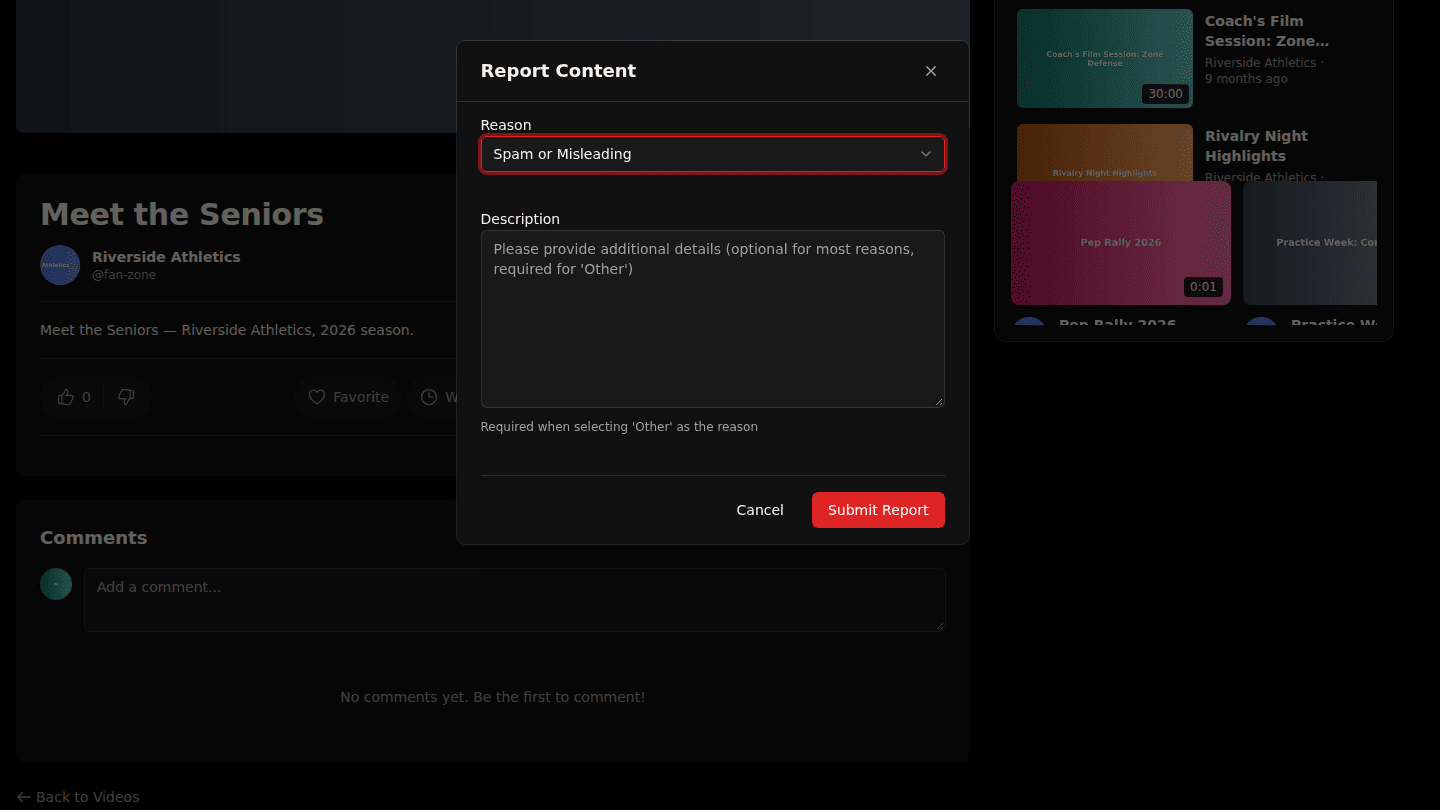Click the 0:01 duration badge
The width and height of the screenshot is (1440, 810).
click(x=1203, y=287)
